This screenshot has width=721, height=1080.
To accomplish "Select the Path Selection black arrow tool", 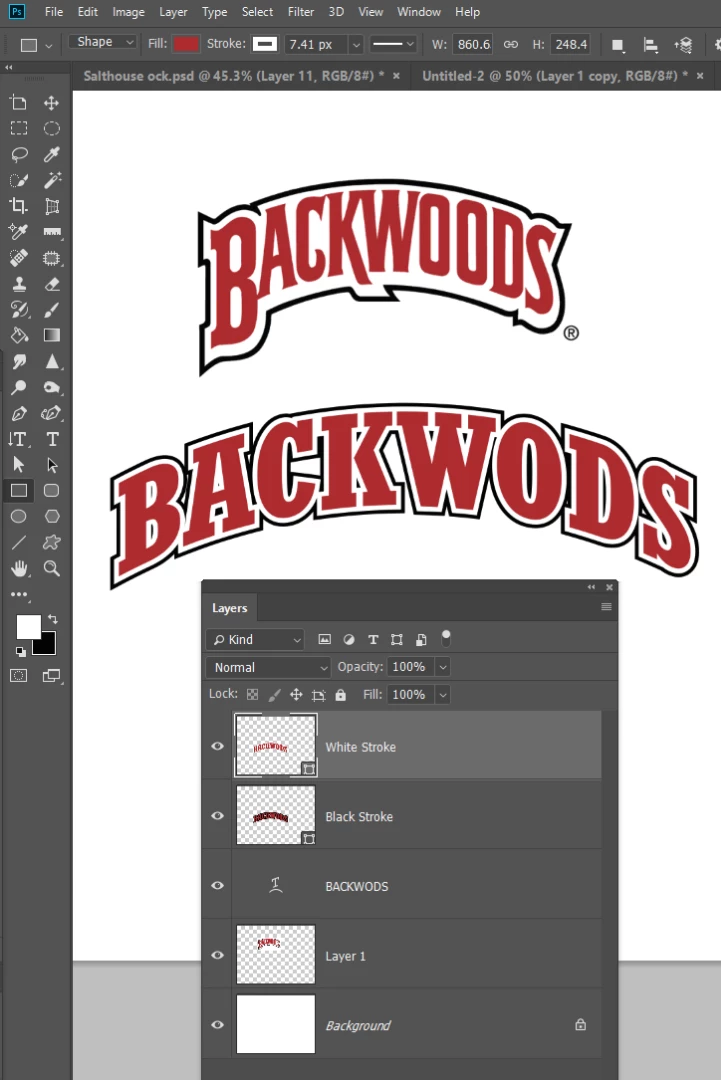I will click(x=19, y=465).
